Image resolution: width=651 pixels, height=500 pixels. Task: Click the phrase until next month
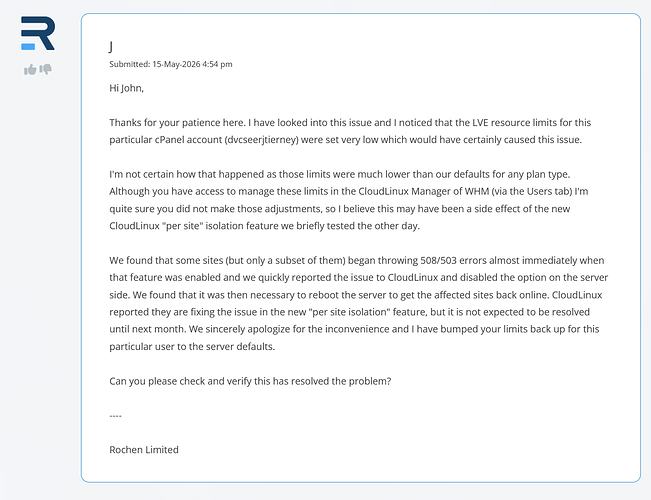coord(147,329)
